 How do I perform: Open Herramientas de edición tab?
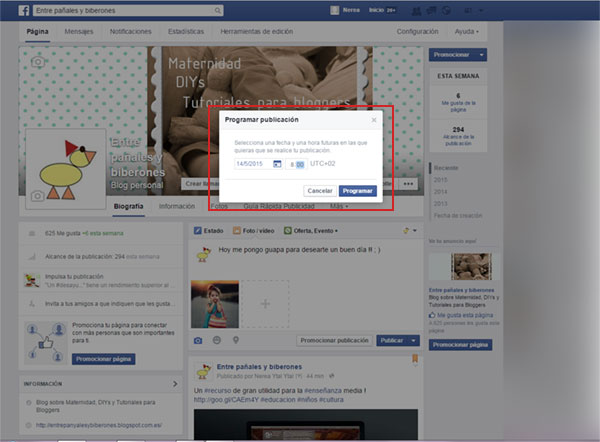257,31
